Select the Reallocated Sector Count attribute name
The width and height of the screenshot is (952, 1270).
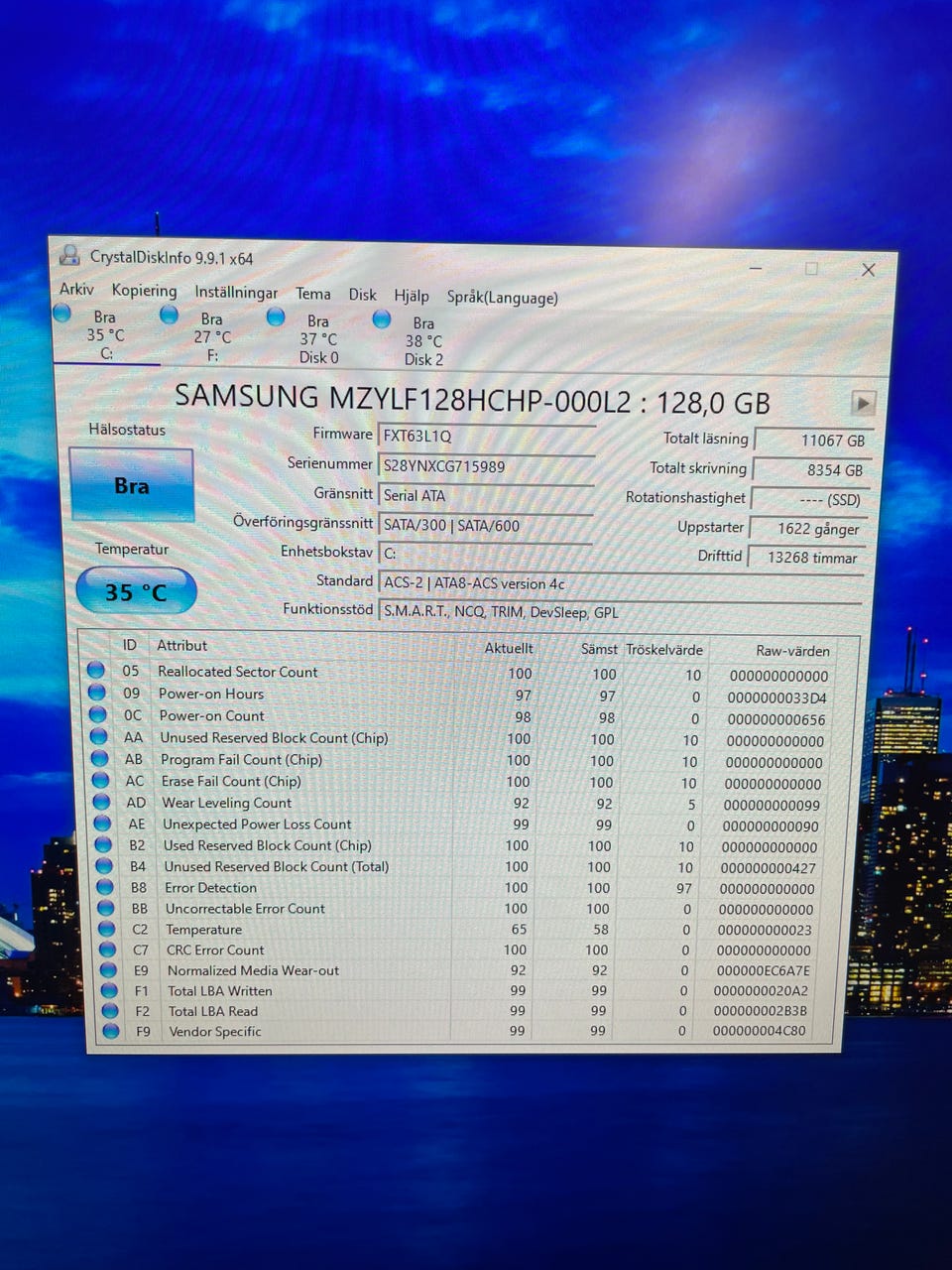(x=238, y=672)
